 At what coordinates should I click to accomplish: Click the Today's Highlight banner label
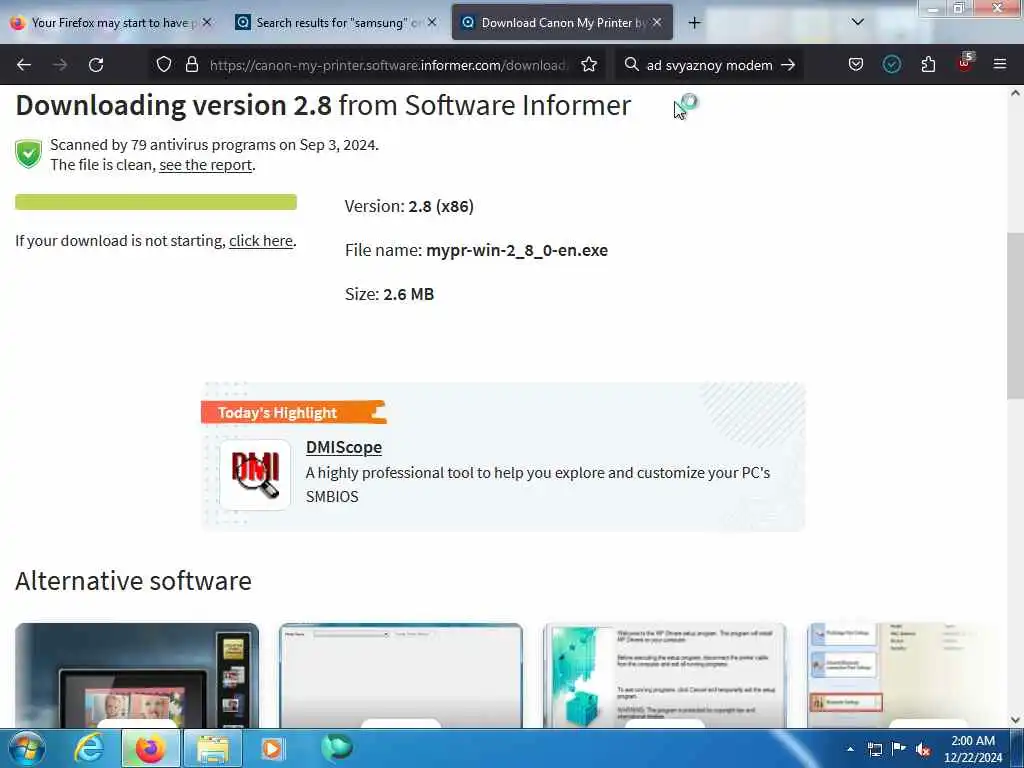coord(294,412)
